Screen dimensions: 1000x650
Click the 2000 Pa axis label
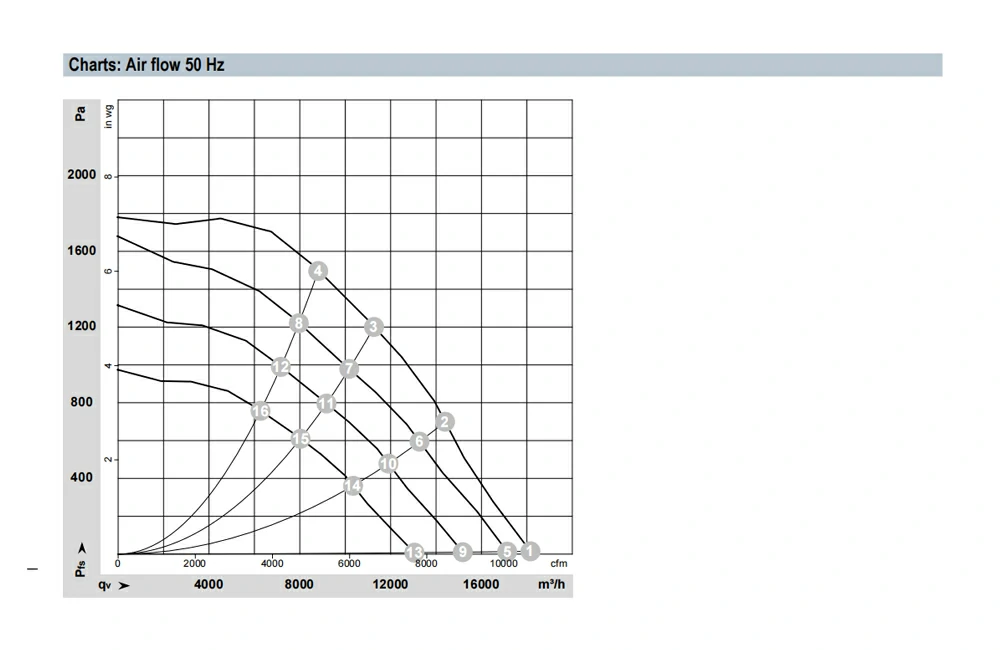[x=82, y=175]
